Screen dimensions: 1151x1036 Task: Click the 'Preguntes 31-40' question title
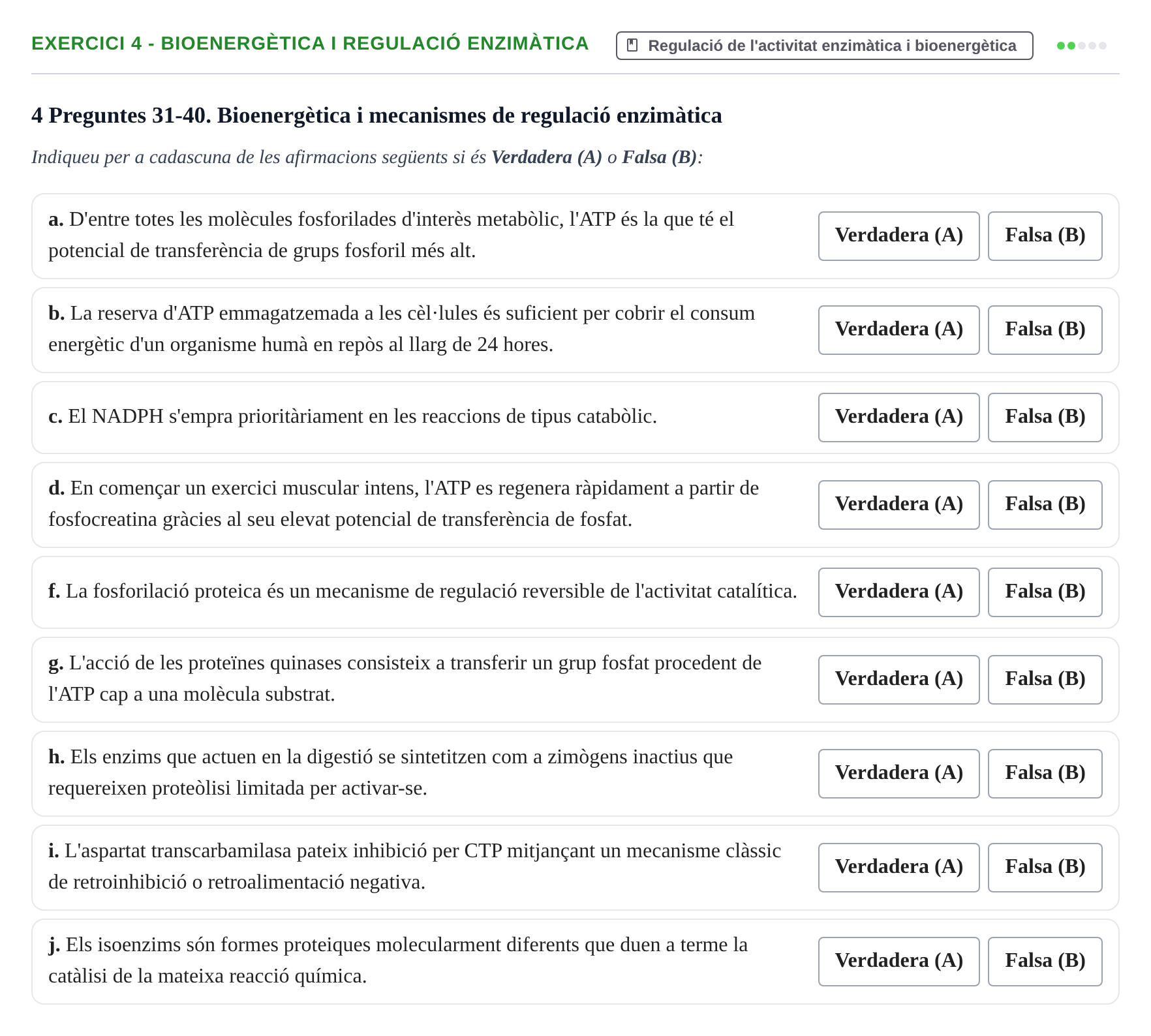(x=376, y=115)
